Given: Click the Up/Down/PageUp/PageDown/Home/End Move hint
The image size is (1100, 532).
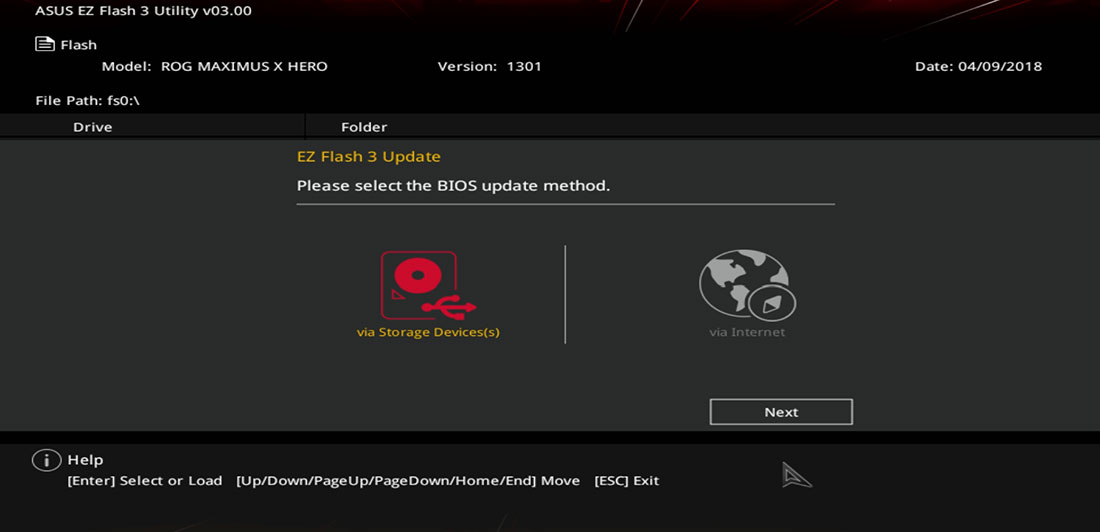Looking at the screenshot, I should [x=408, y=481].
